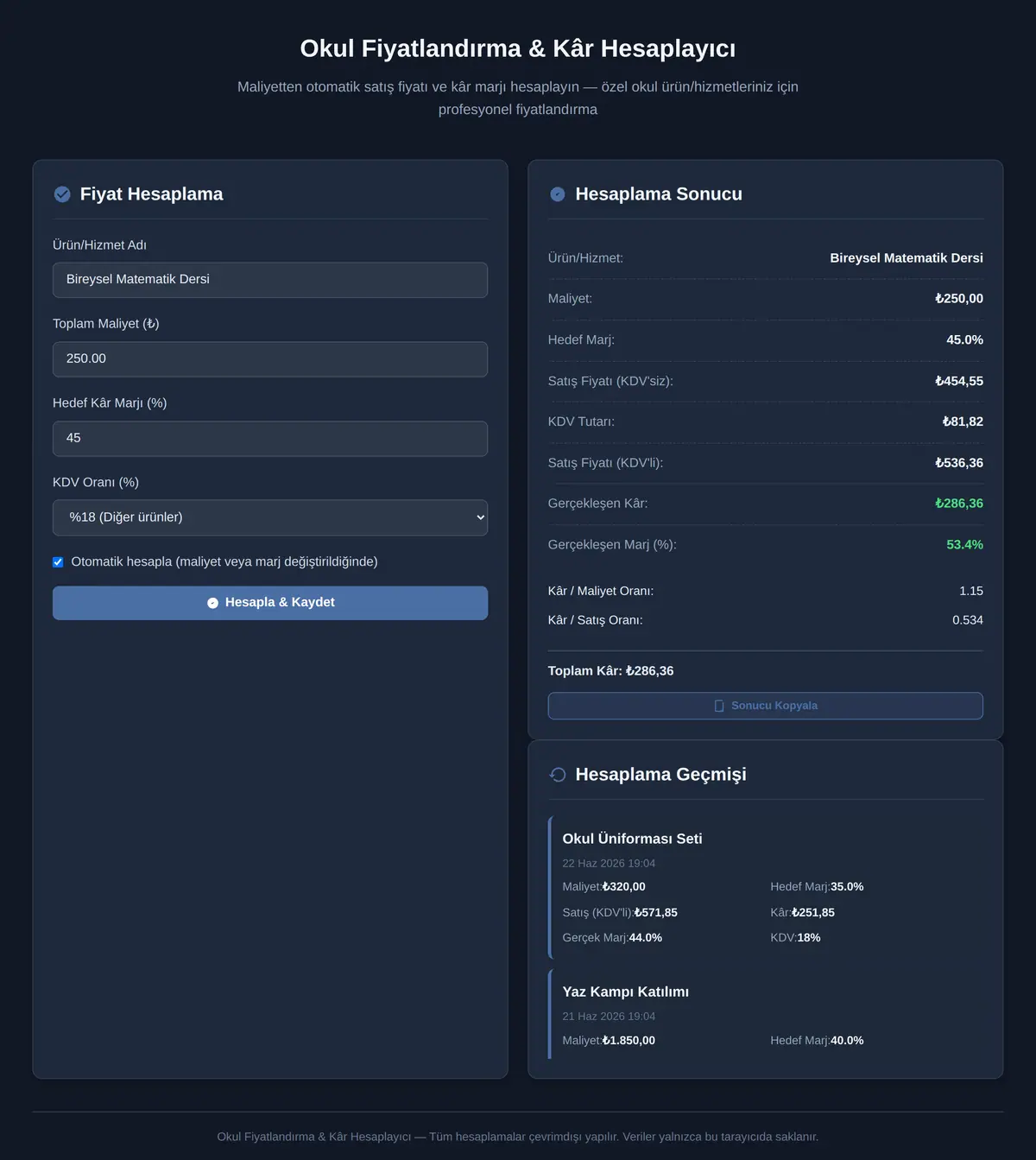Click the Hesapla & Kaydet button
Image resolution: width=1036 pixels, height=1160 pixels.
[270, 603]
